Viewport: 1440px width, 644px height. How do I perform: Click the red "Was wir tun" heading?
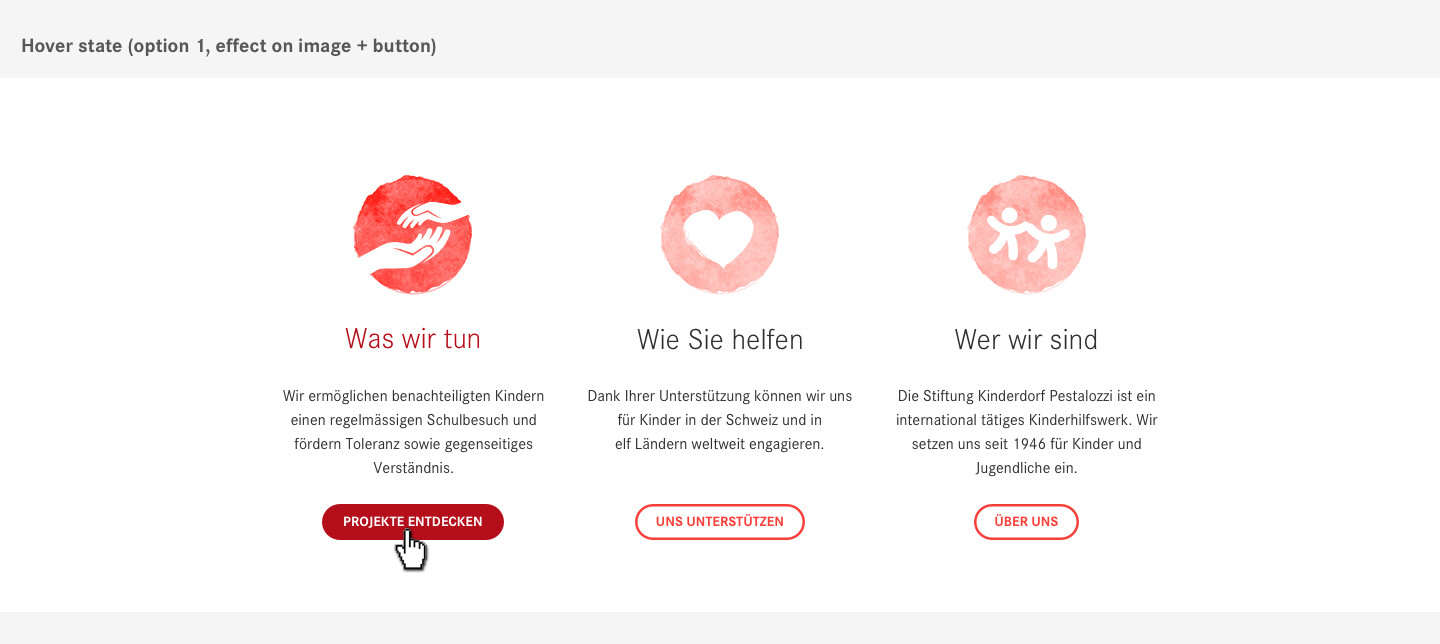tap(413, 339)
